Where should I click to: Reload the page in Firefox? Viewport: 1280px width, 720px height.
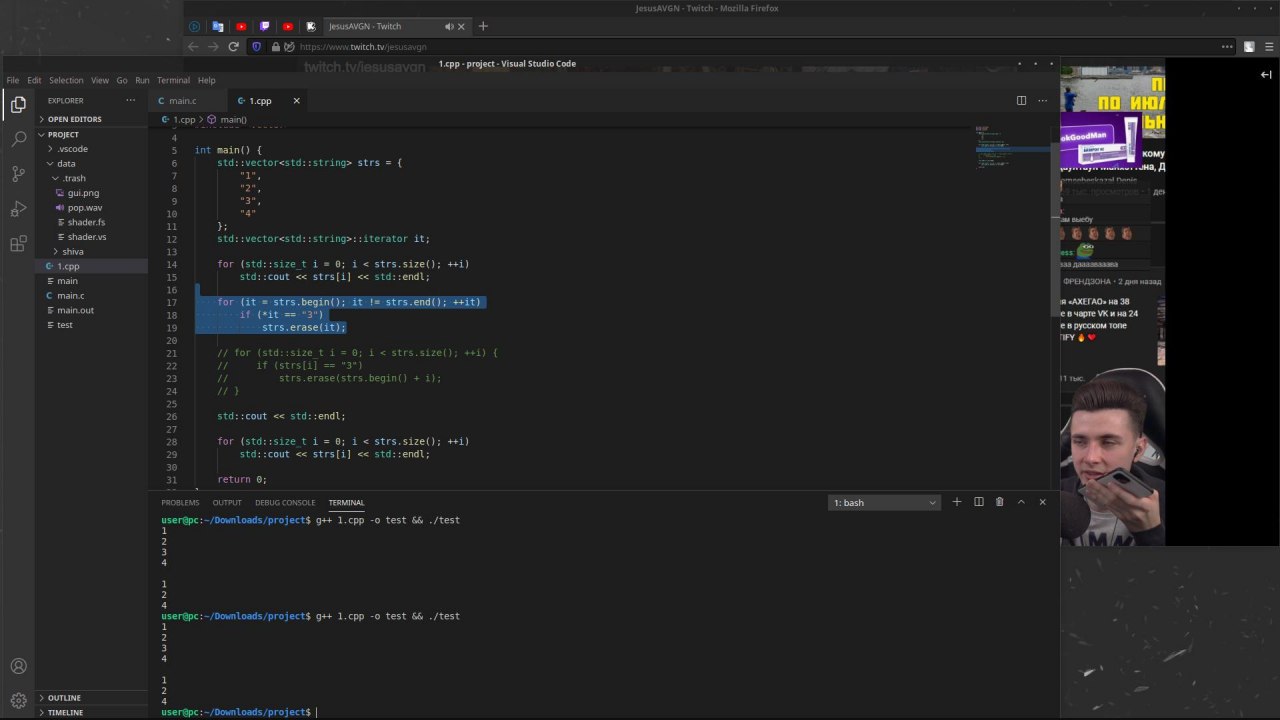(x=234, y=47)
